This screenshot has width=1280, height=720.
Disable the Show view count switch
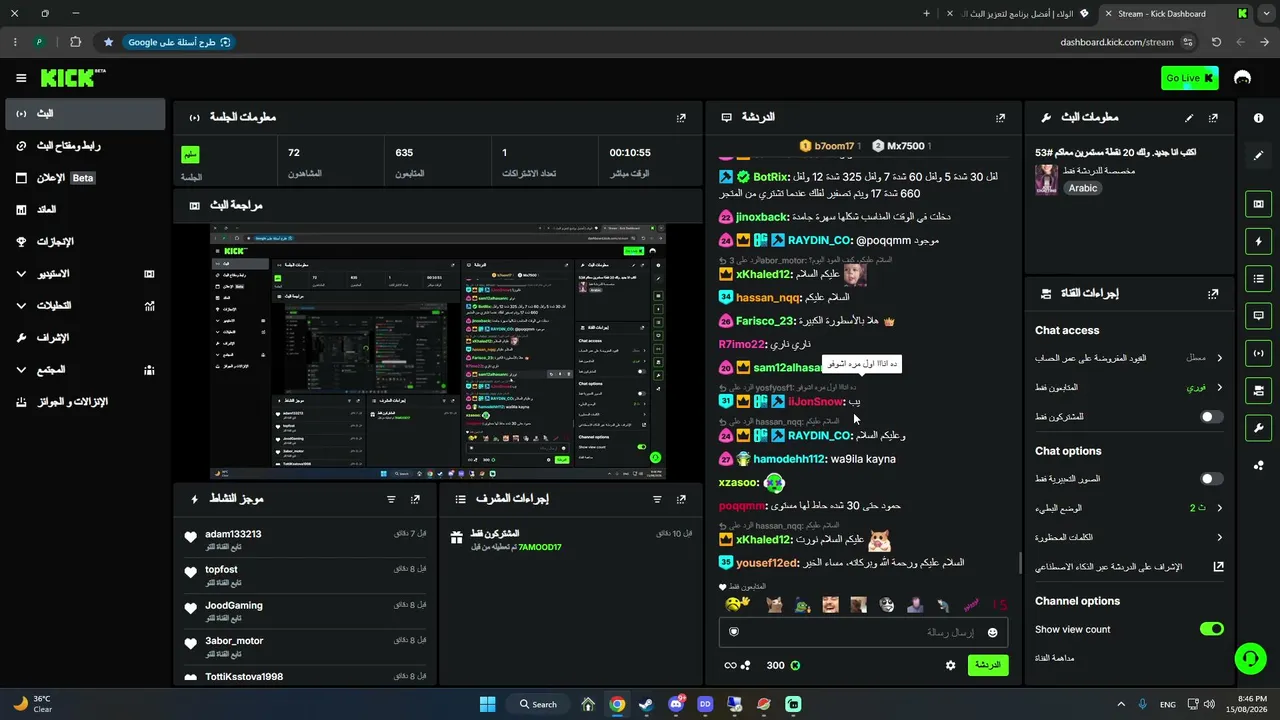(1211, 629)
